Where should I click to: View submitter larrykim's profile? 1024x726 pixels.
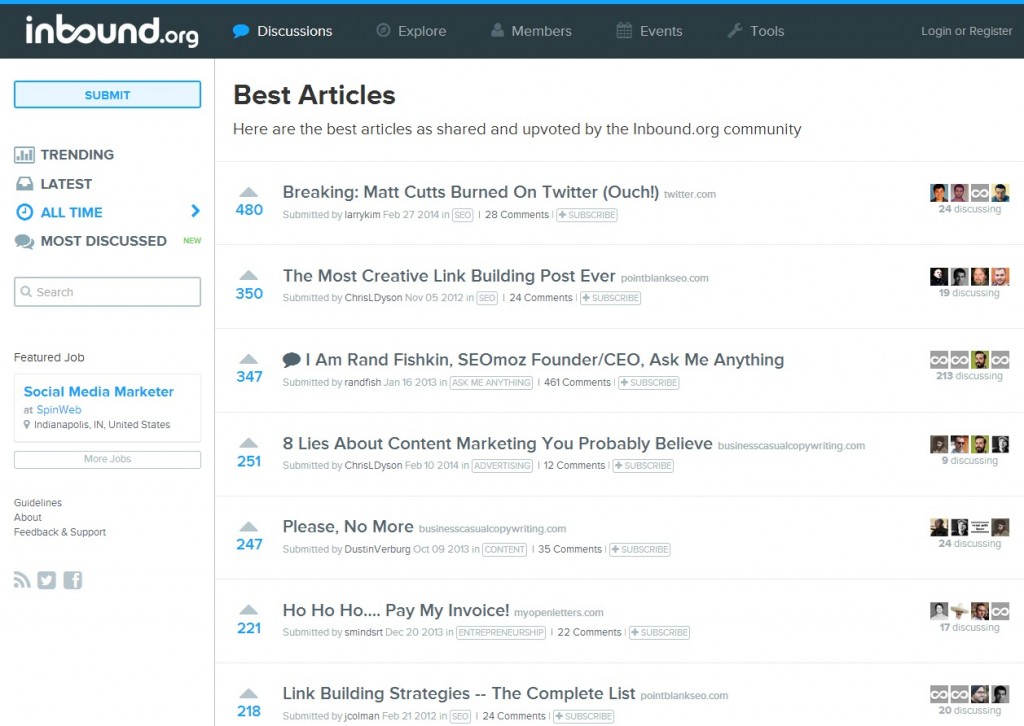362,215
